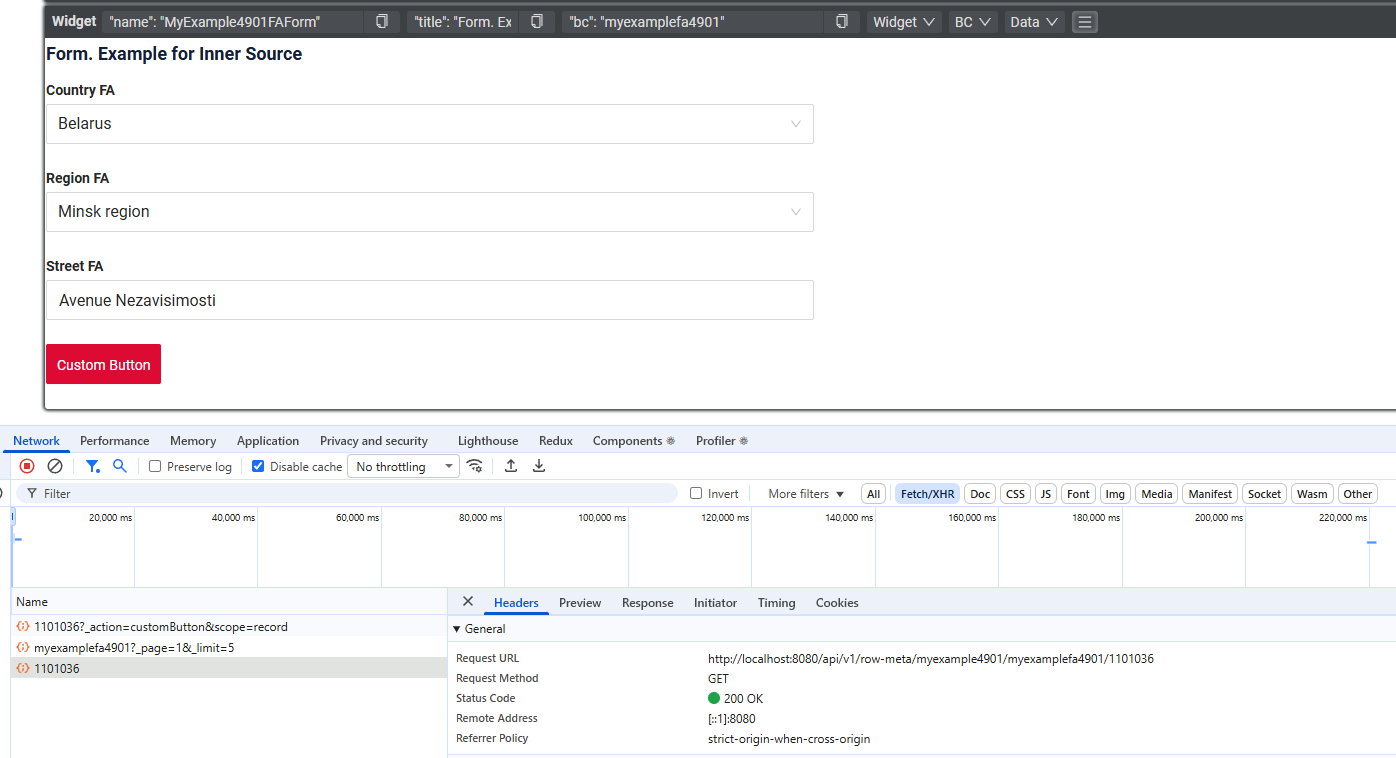Expand the Region FA dropdown

click(x=429, y=212)
